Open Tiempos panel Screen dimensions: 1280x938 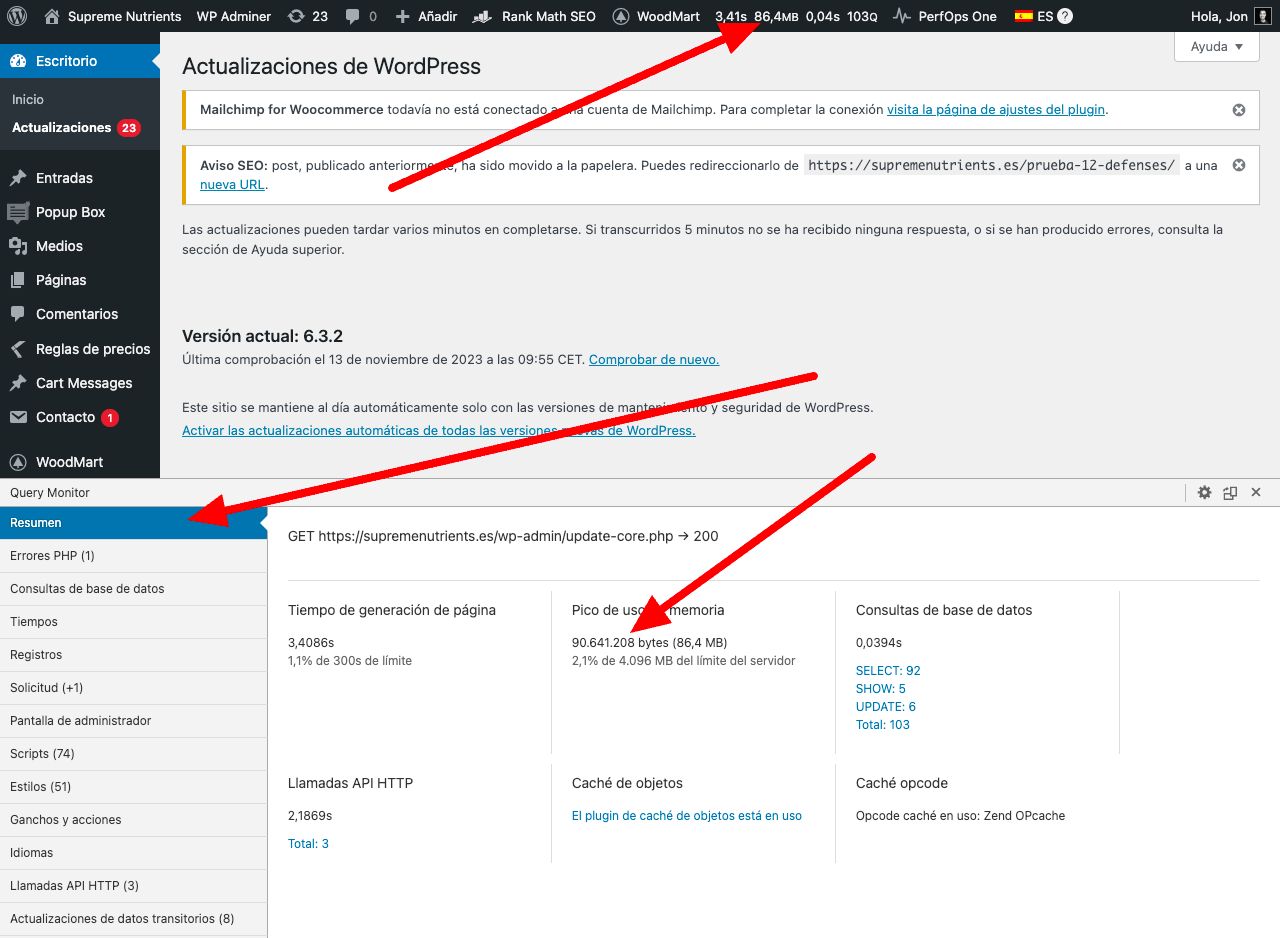(134, 622)
